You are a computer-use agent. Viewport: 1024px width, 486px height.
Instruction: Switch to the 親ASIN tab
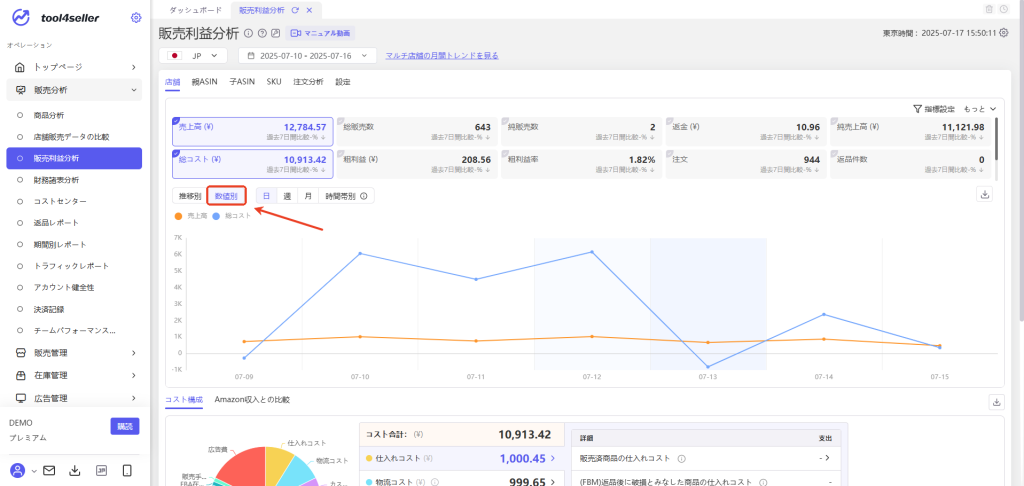(204, 82)
